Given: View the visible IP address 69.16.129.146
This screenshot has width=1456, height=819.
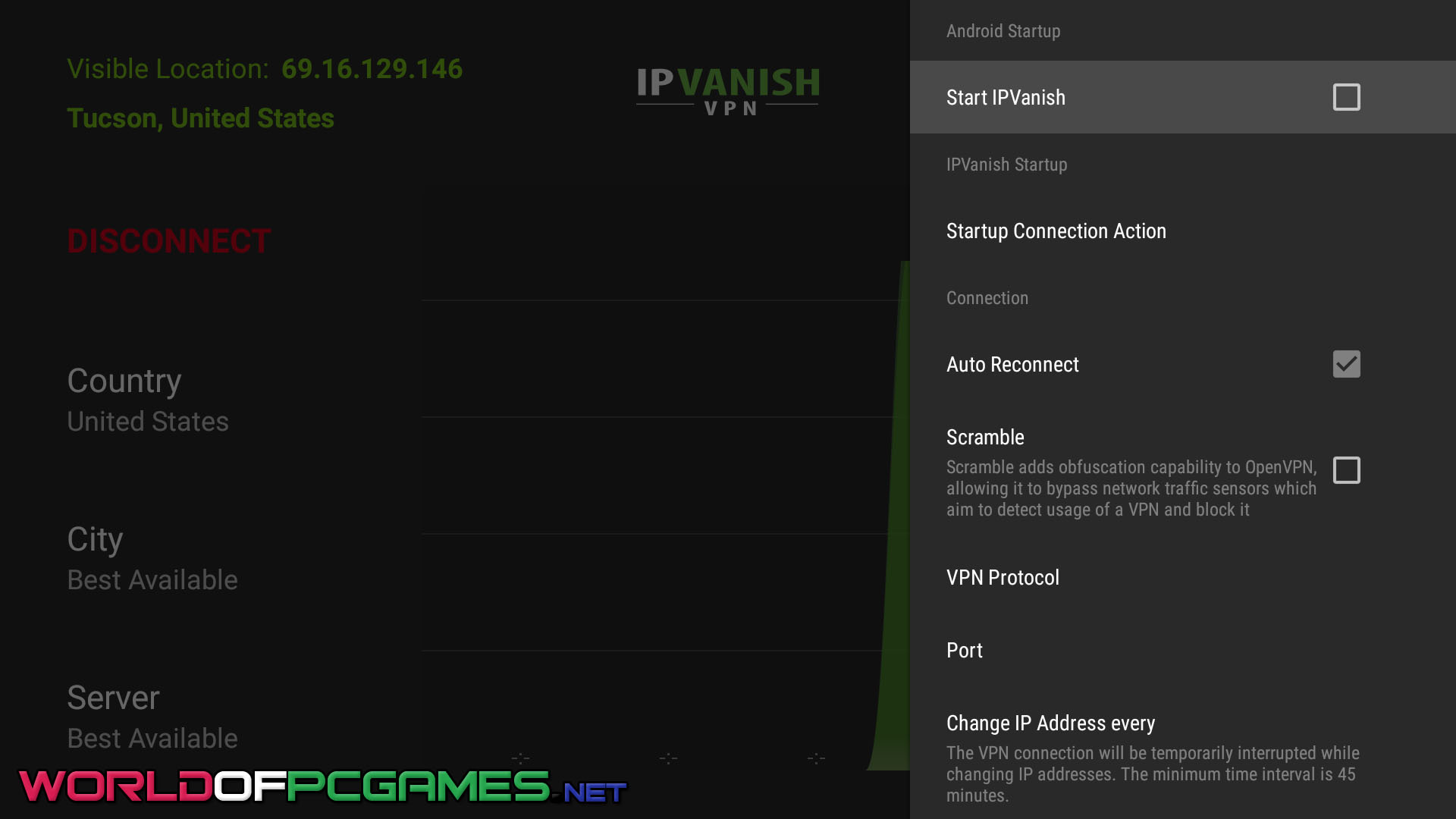Looking at the screenshot, I should tap(371, 68).
